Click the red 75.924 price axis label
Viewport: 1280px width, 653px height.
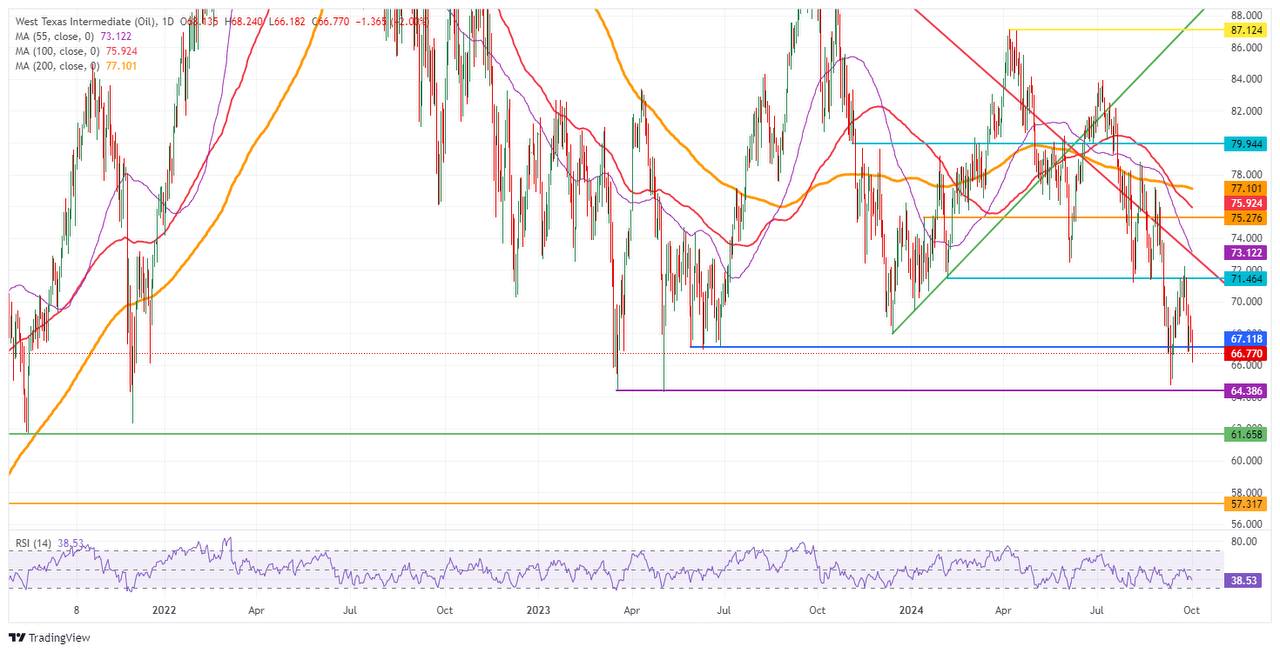tap(1245, 202)
